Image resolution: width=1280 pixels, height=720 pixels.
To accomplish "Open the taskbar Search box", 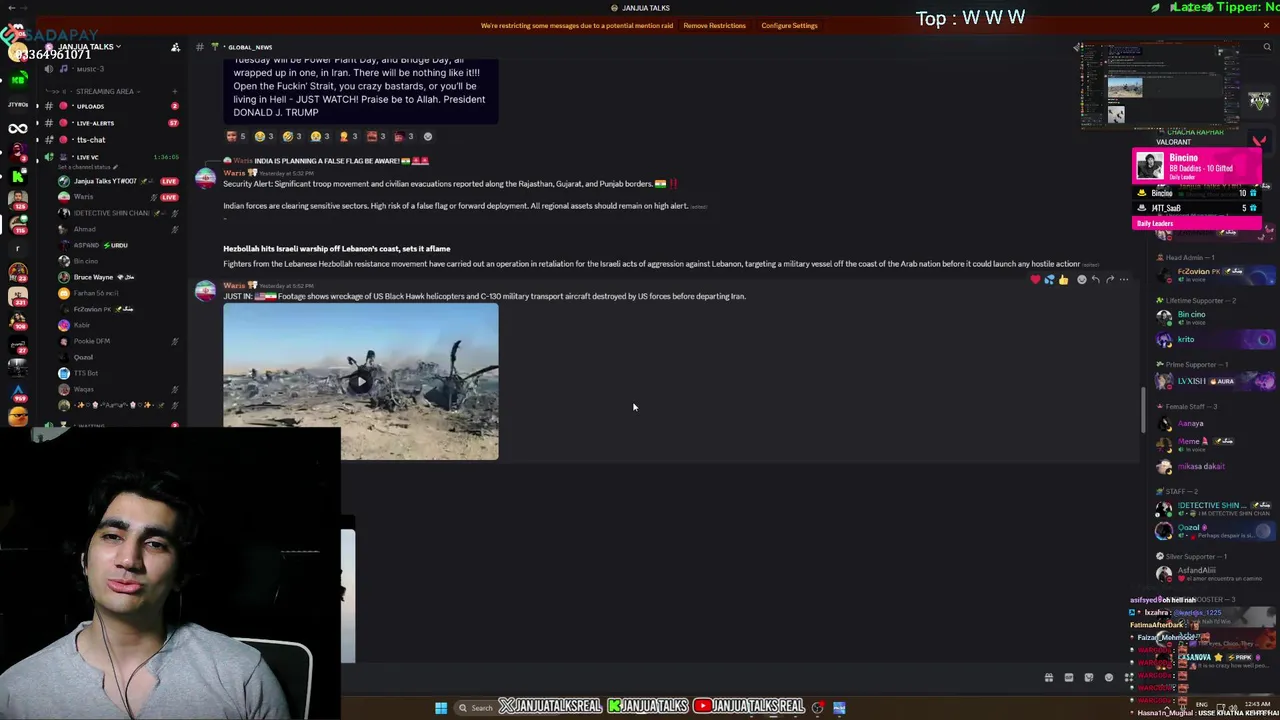I will click(x=476, y=708).
